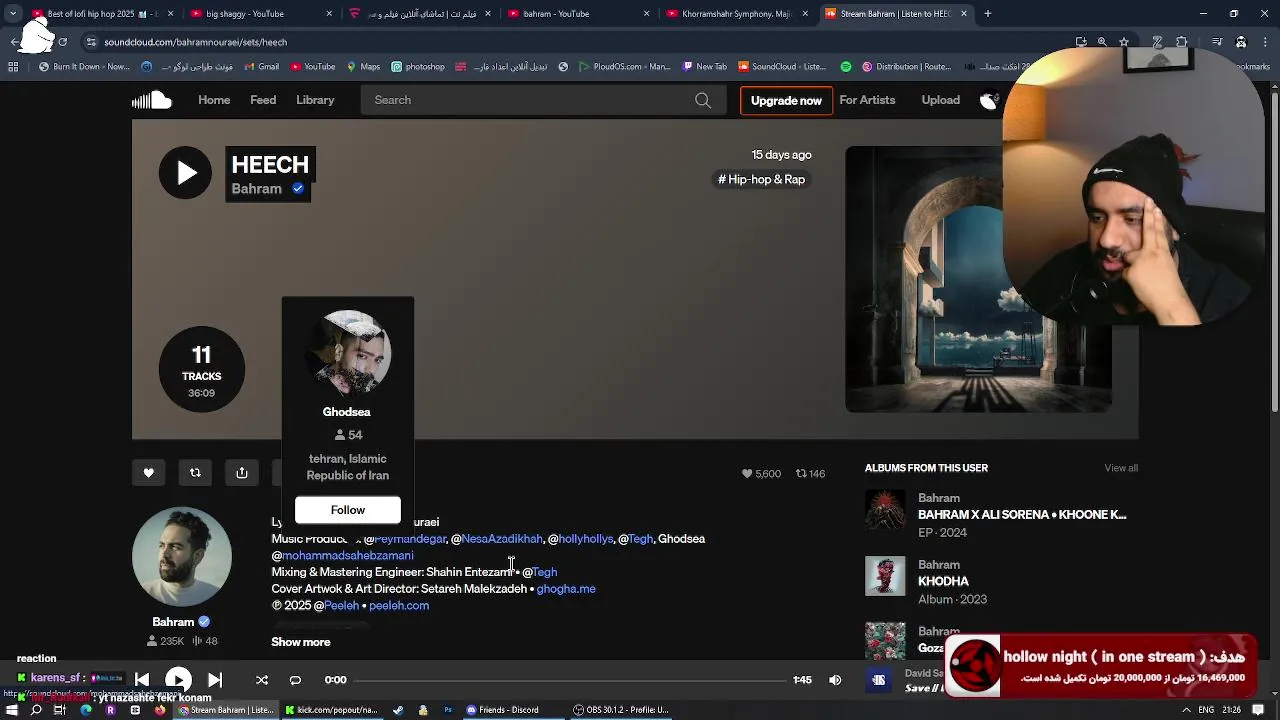Open KHODHA album thumbnail
Screen dimensions: 1280x720
coord(885,576)
